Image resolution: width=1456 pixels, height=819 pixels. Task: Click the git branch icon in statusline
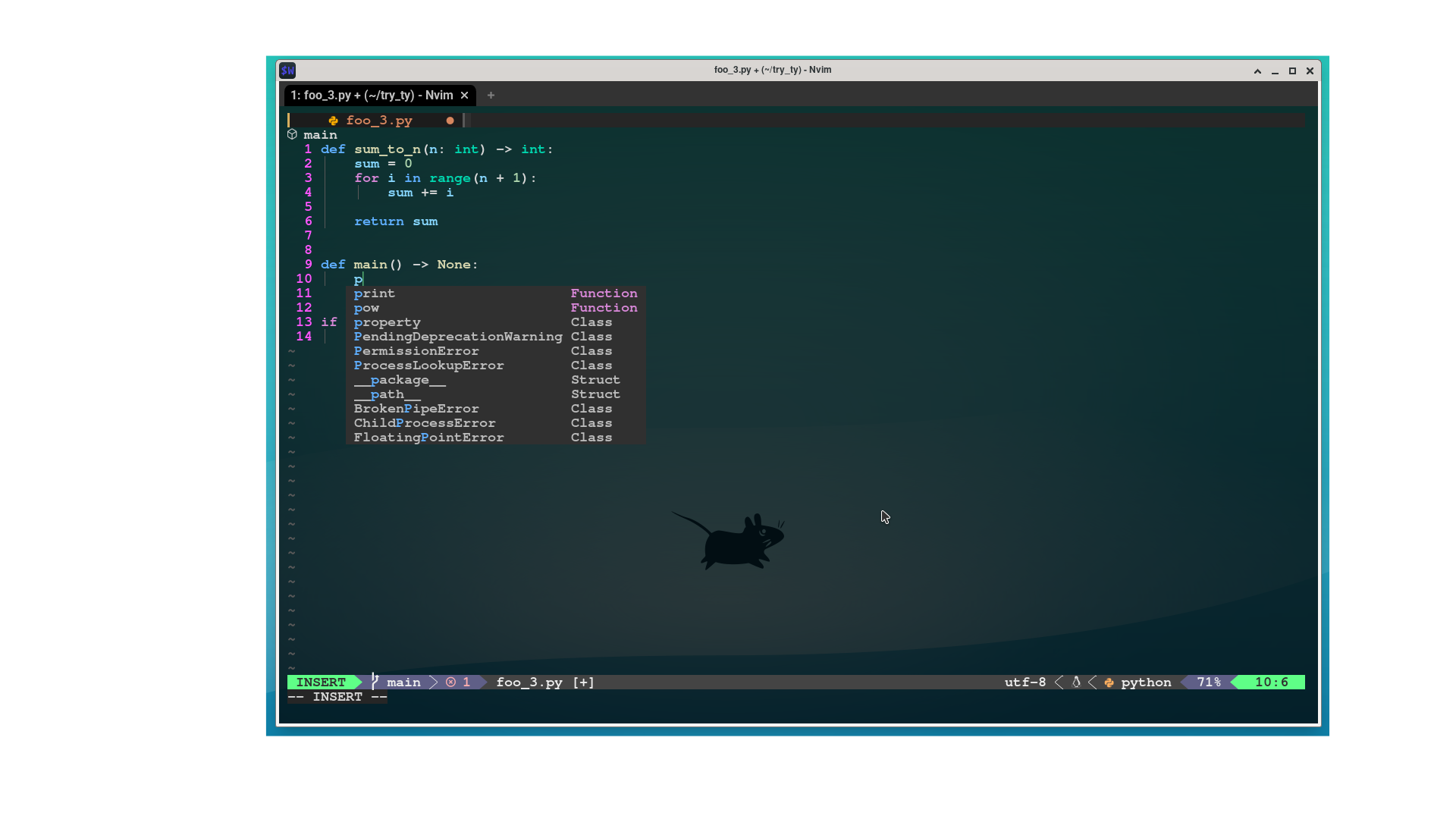375,682
